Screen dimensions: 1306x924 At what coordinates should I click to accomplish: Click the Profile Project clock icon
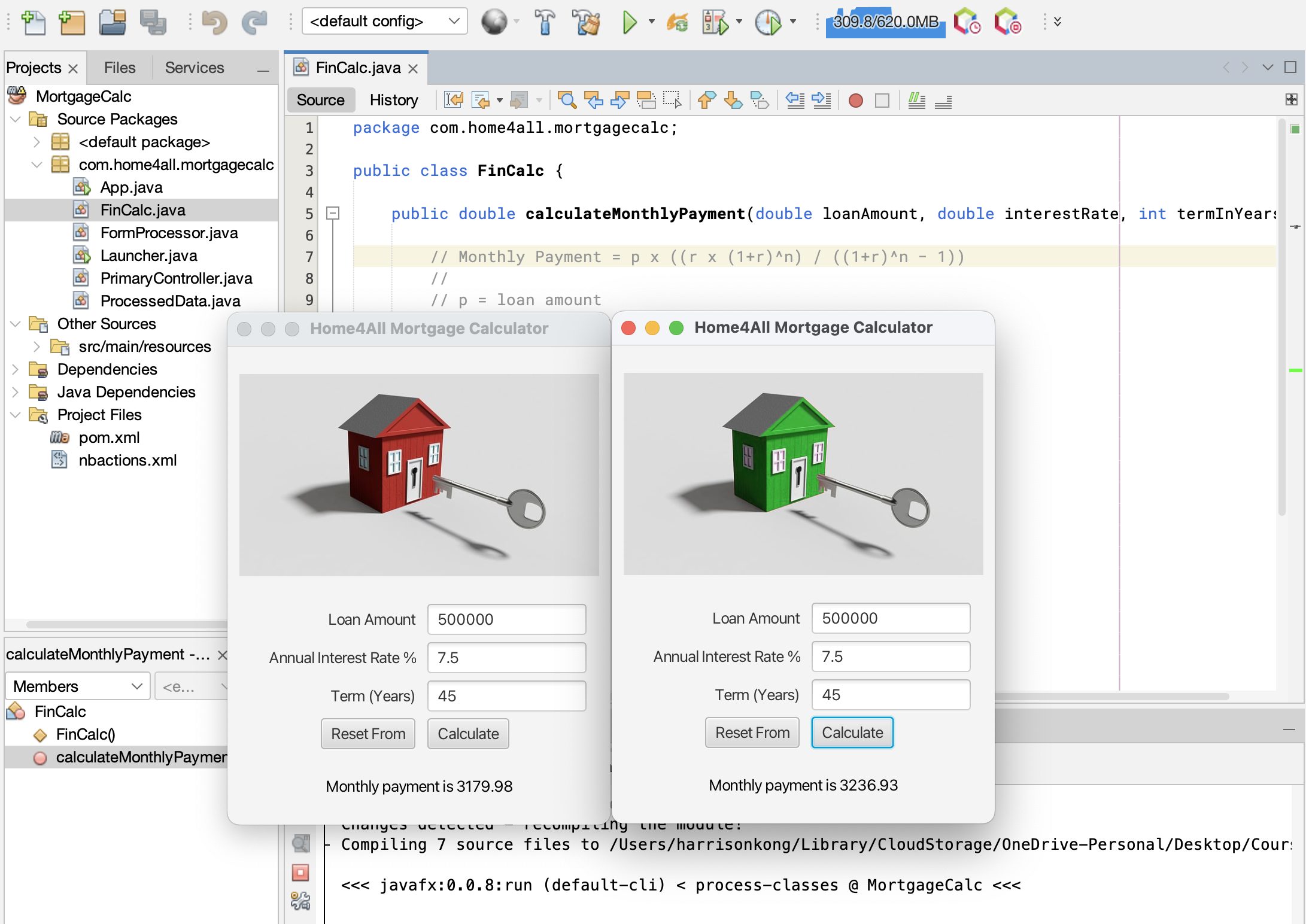(767, 22)
